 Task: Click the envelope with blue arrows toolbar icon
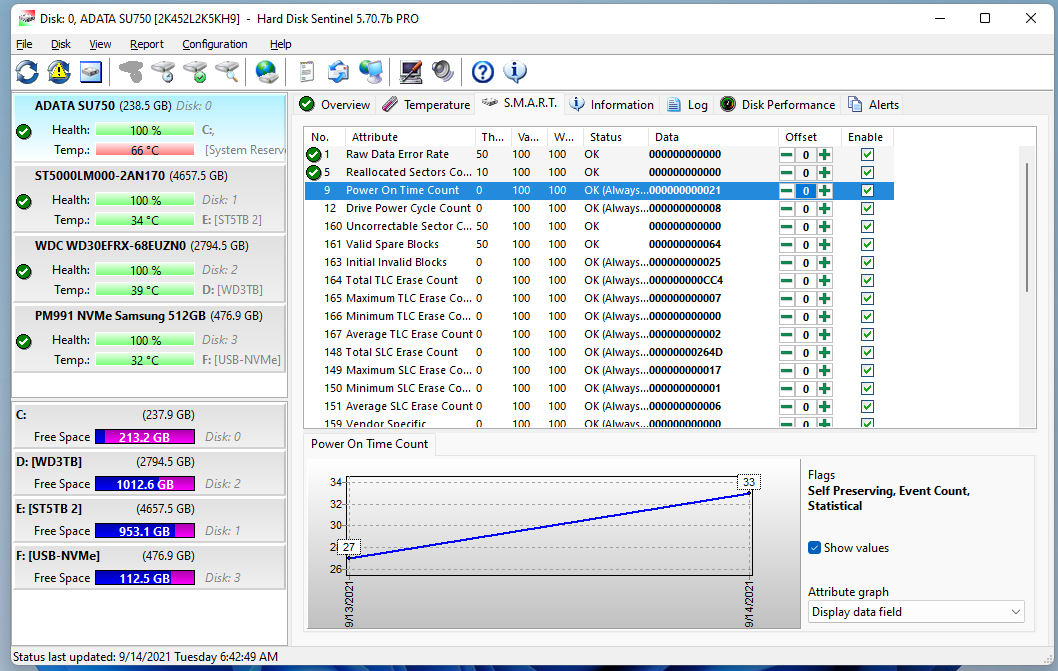tap(338, 72)
